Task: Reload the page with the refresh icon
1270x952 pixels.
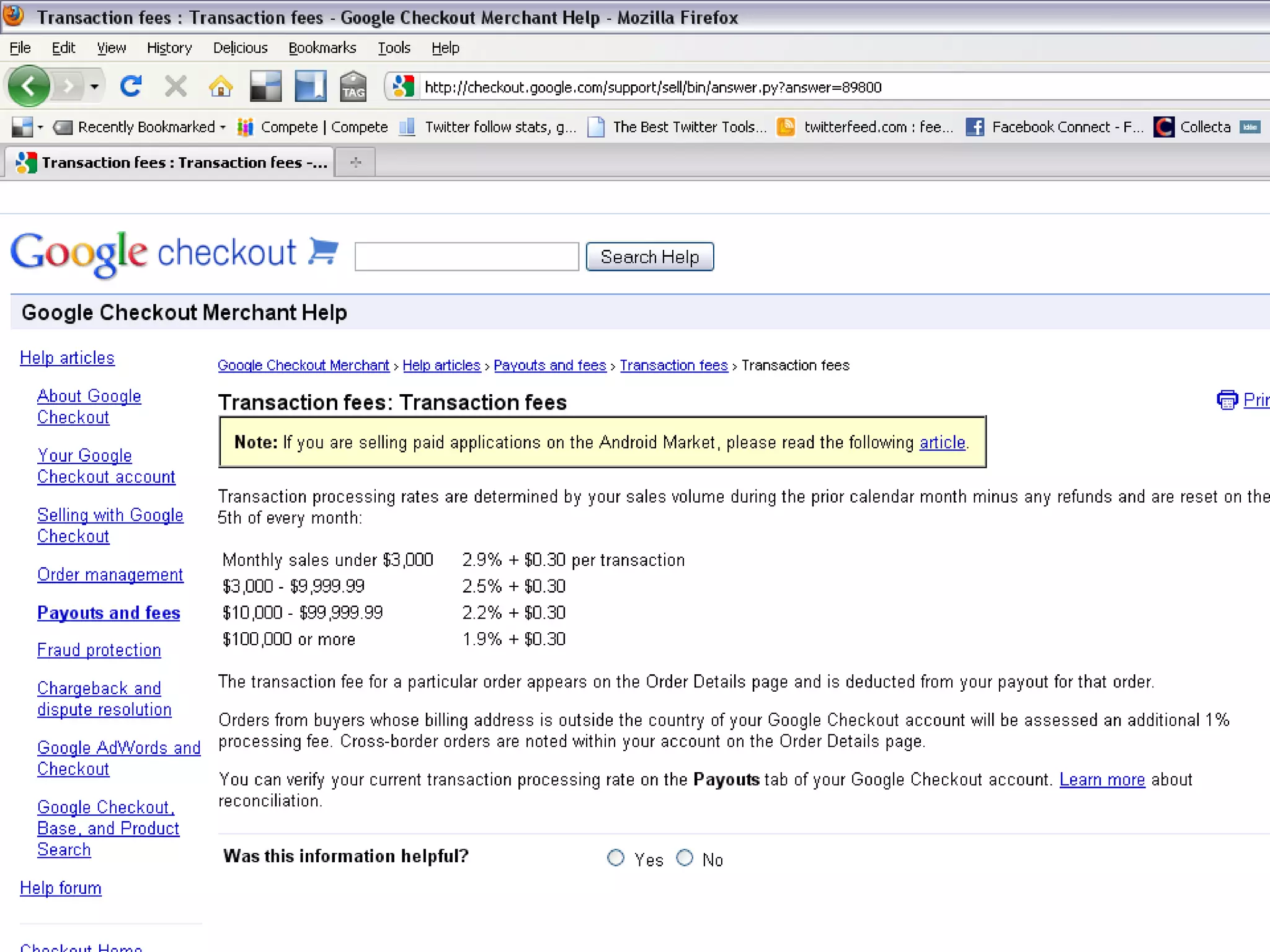Action: 131,86
